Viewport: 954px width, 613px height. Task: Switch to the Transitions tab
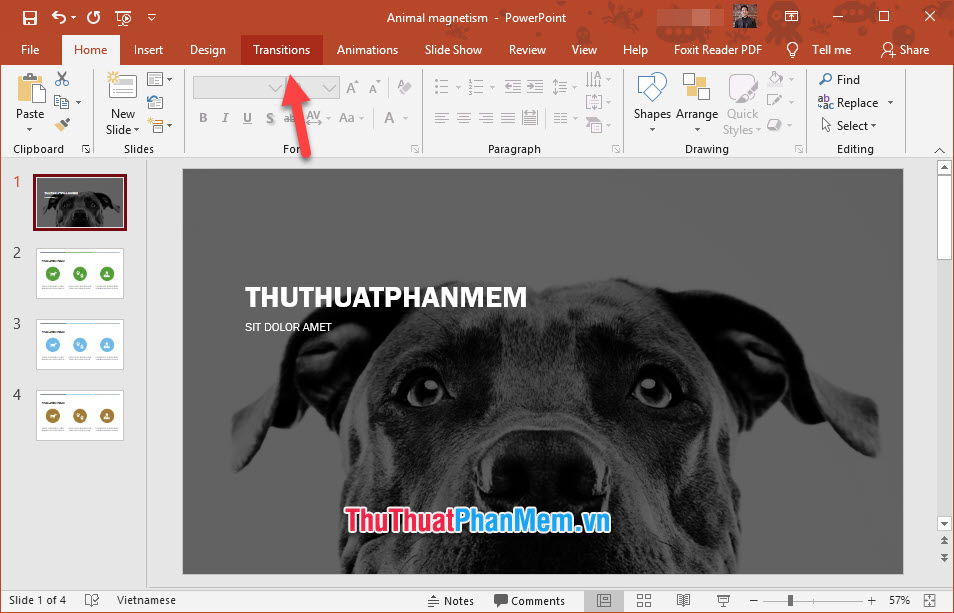click(x=281, y=49)
